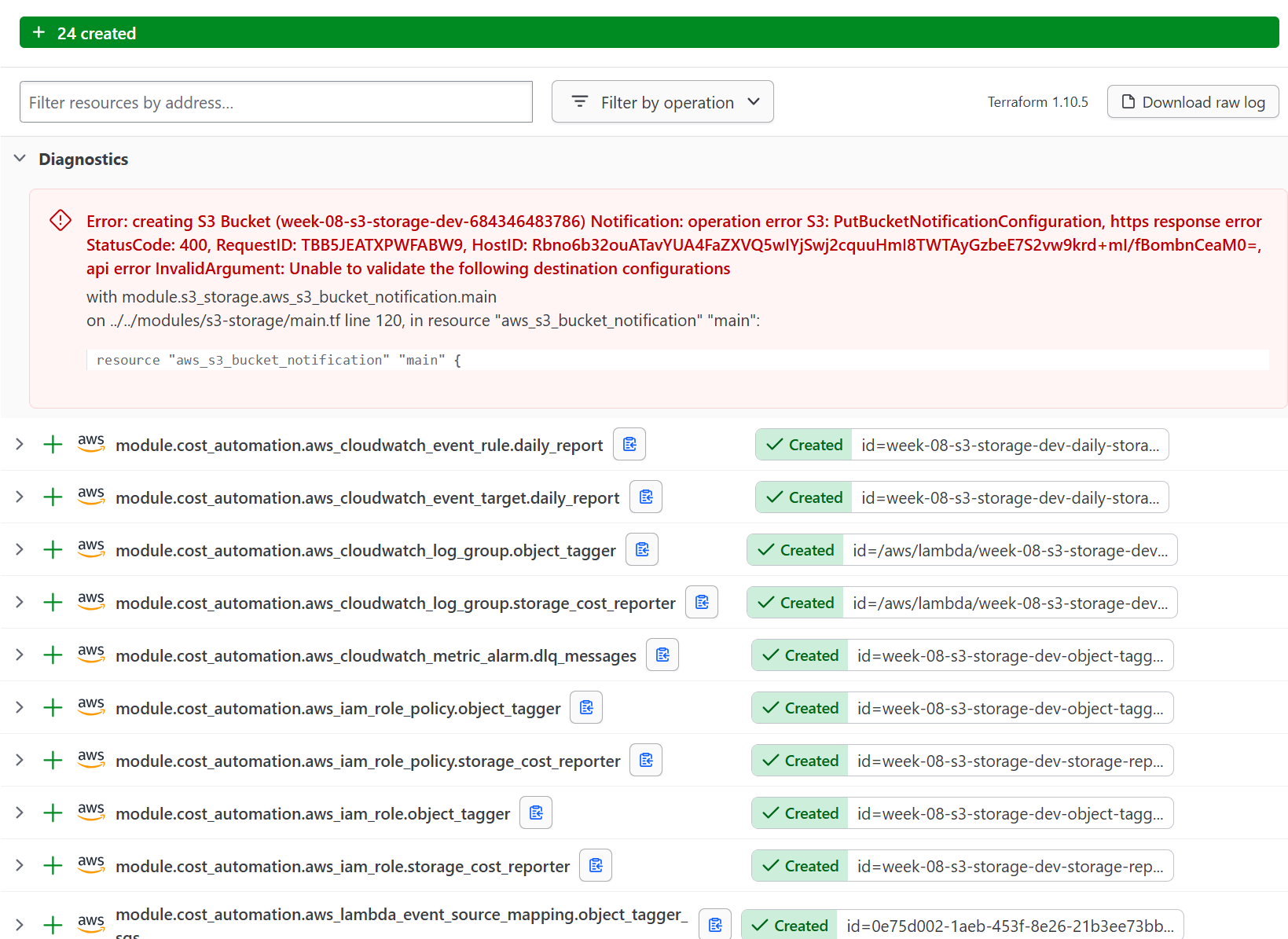Copy address icon for cloudwatch_event_target.daily_report
Image resolution: width=1288 pixels, height=939 pixels.
[x=646, y=497]
